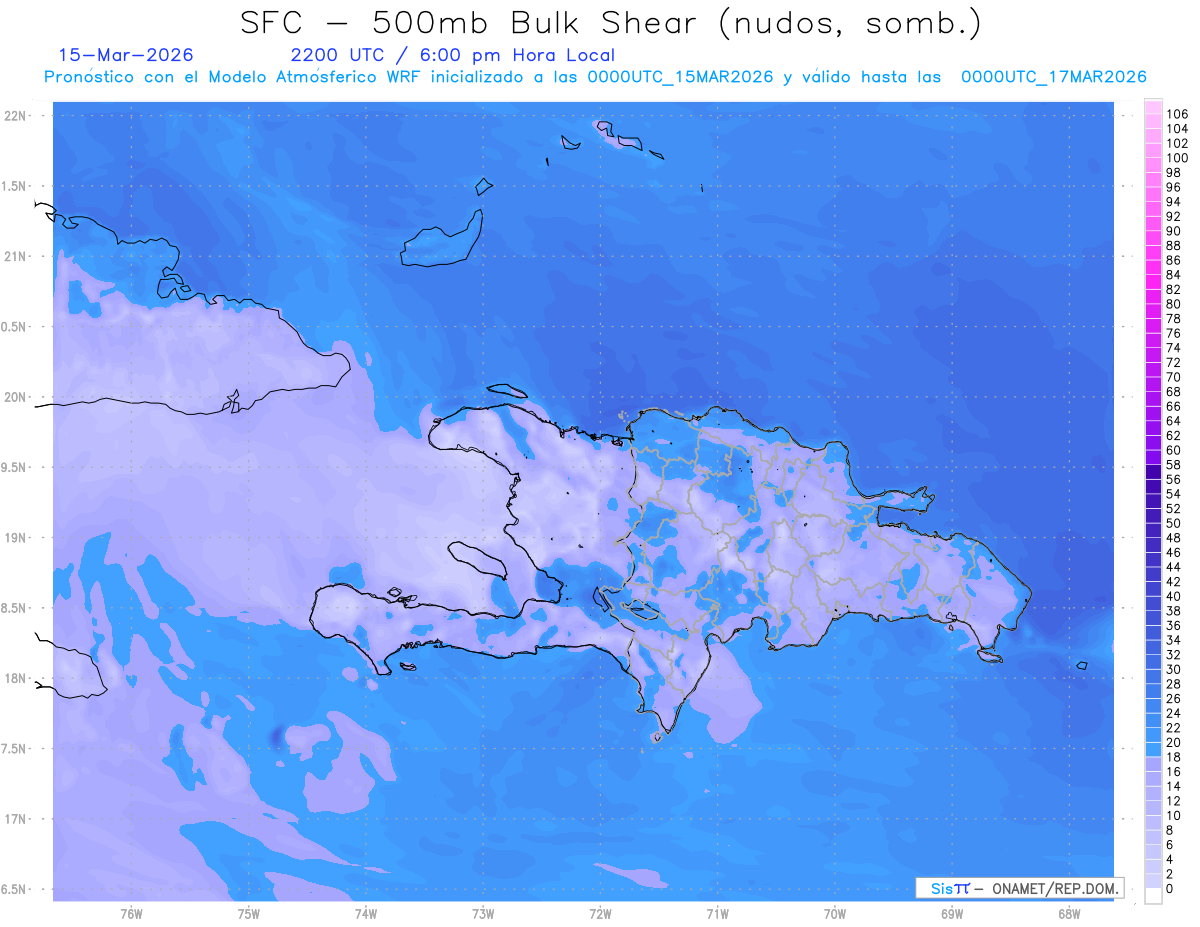Click the '8.5N' latitude label
The width and height of the screenshot is (1200, 927).
coord(15,608)
